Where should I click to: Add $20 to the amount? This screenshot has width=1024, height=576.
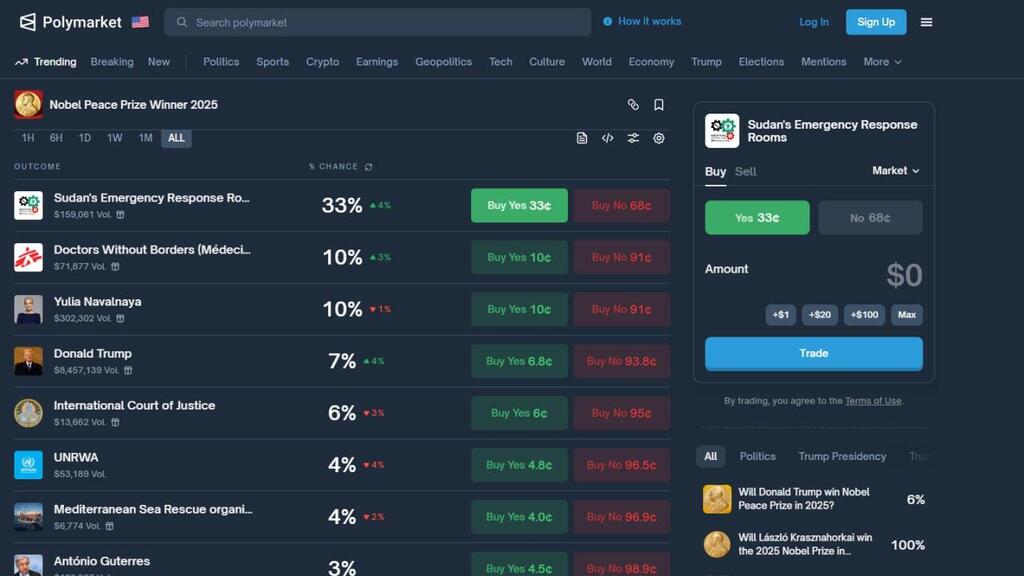[820, 315]
